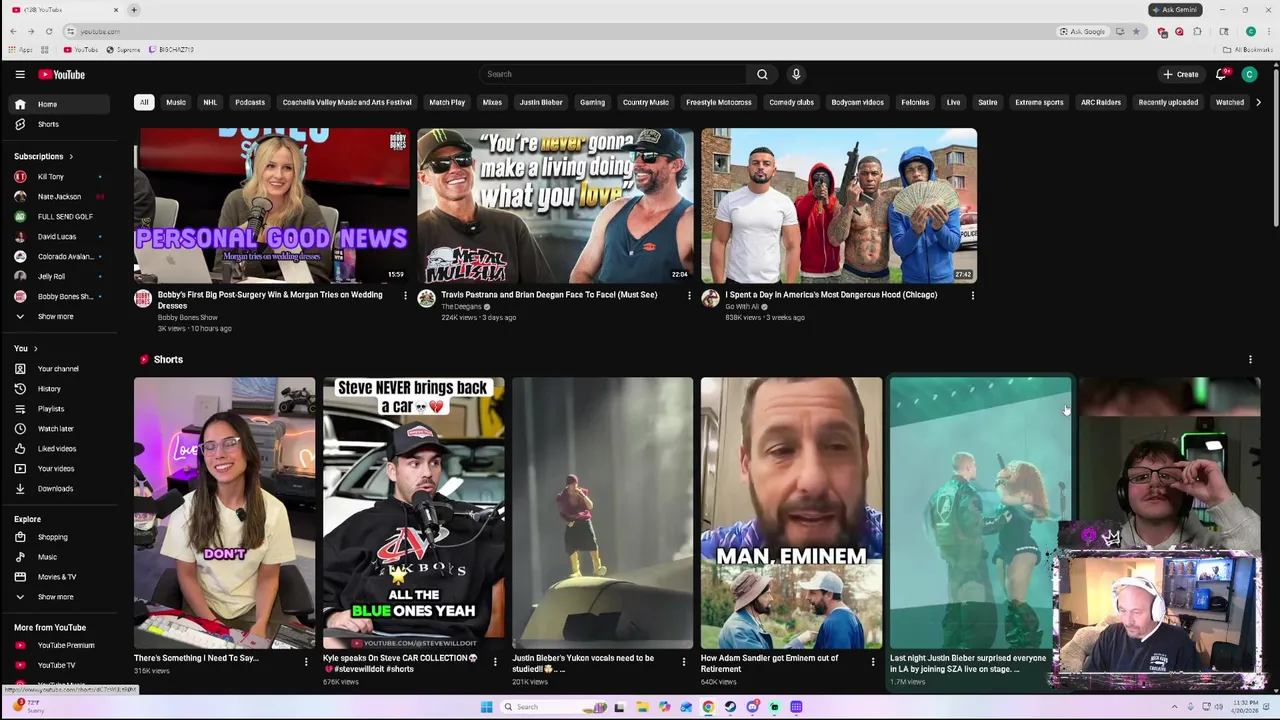1280x720 pixels.
Task: Open the notifications bell
Action: (1221, 74)
